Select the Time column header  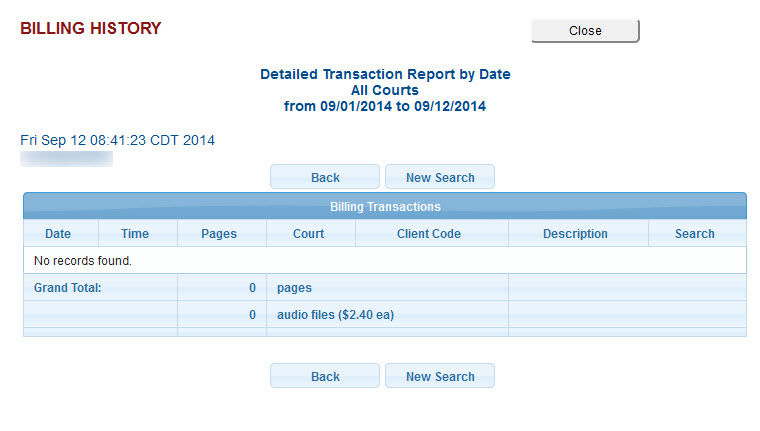[x=135, y=234]
